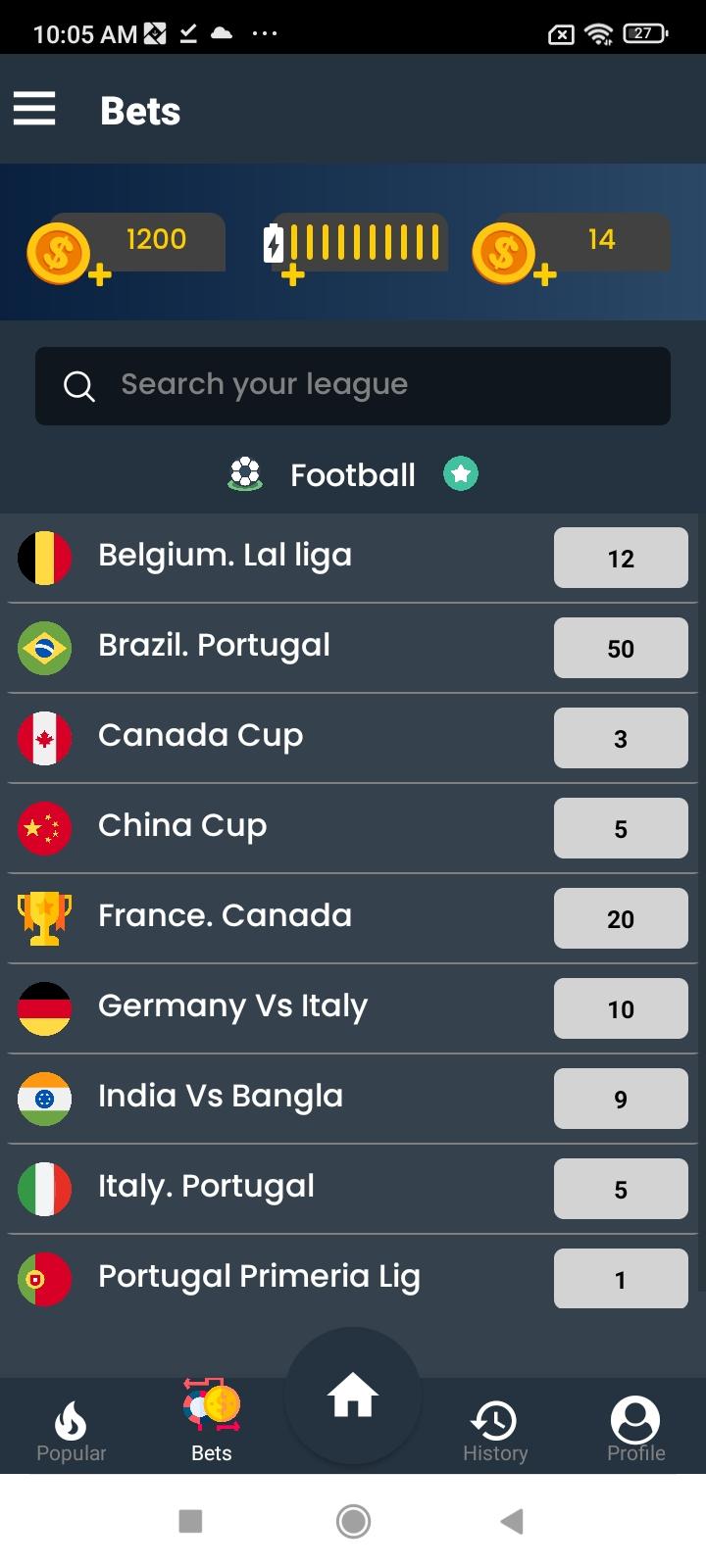The height and width of the screenshot is (1568, 706).
Task: Tap the 50 count for Brazil. Portugal
Action: 621,648
